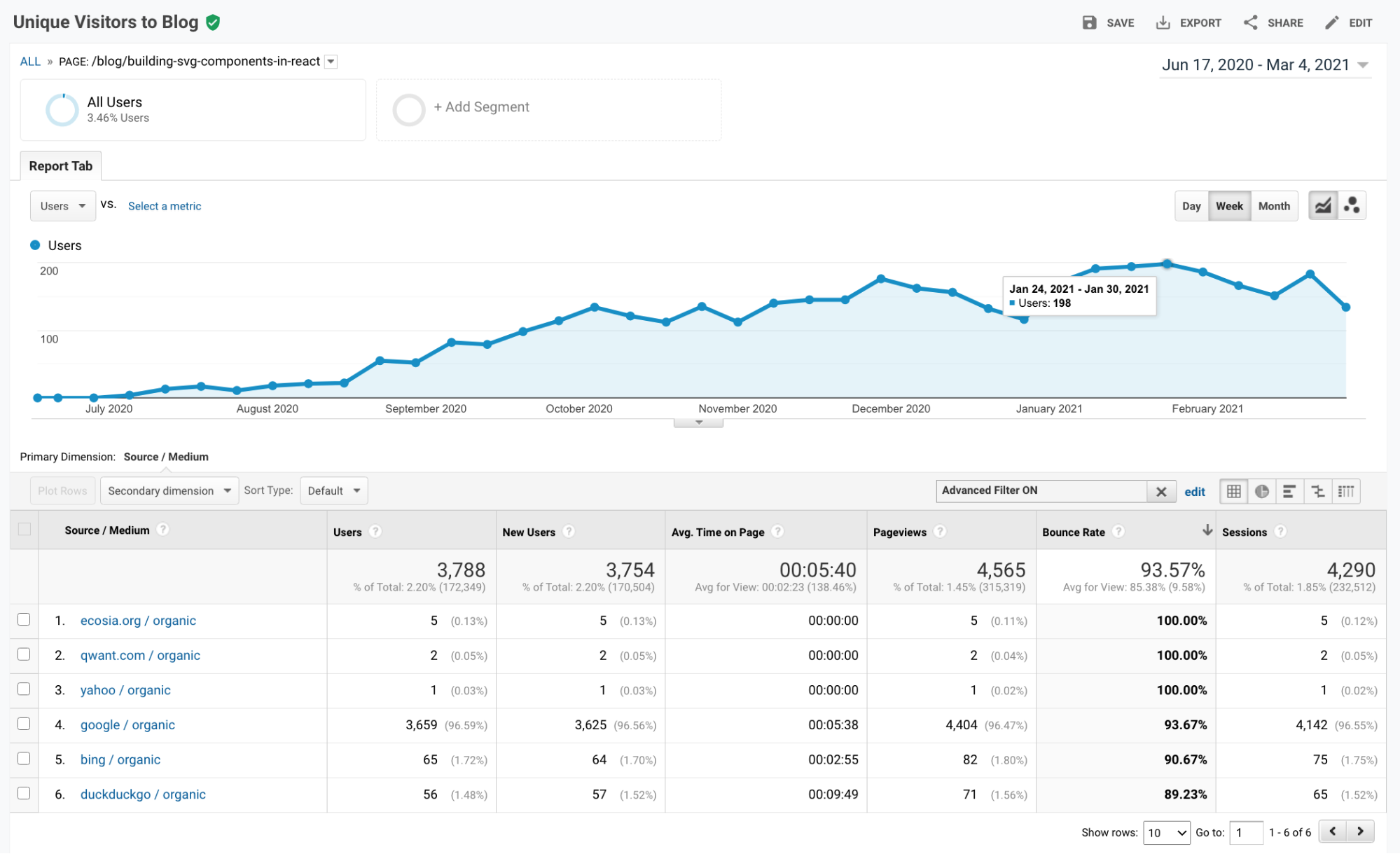The height and width of the screenshot is (854, 1400).
Task: Click the Edit pencil icon
Action: tap(1331, 22)
